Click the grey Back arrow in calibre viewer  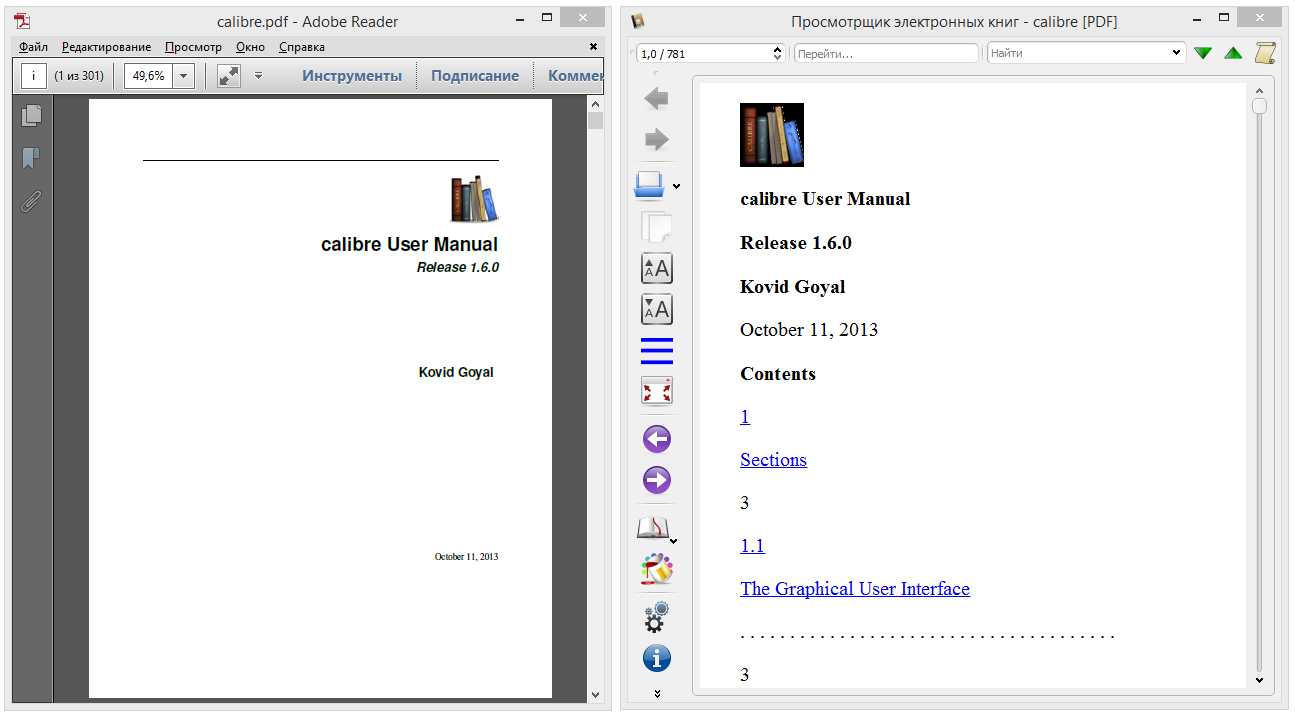656,98
